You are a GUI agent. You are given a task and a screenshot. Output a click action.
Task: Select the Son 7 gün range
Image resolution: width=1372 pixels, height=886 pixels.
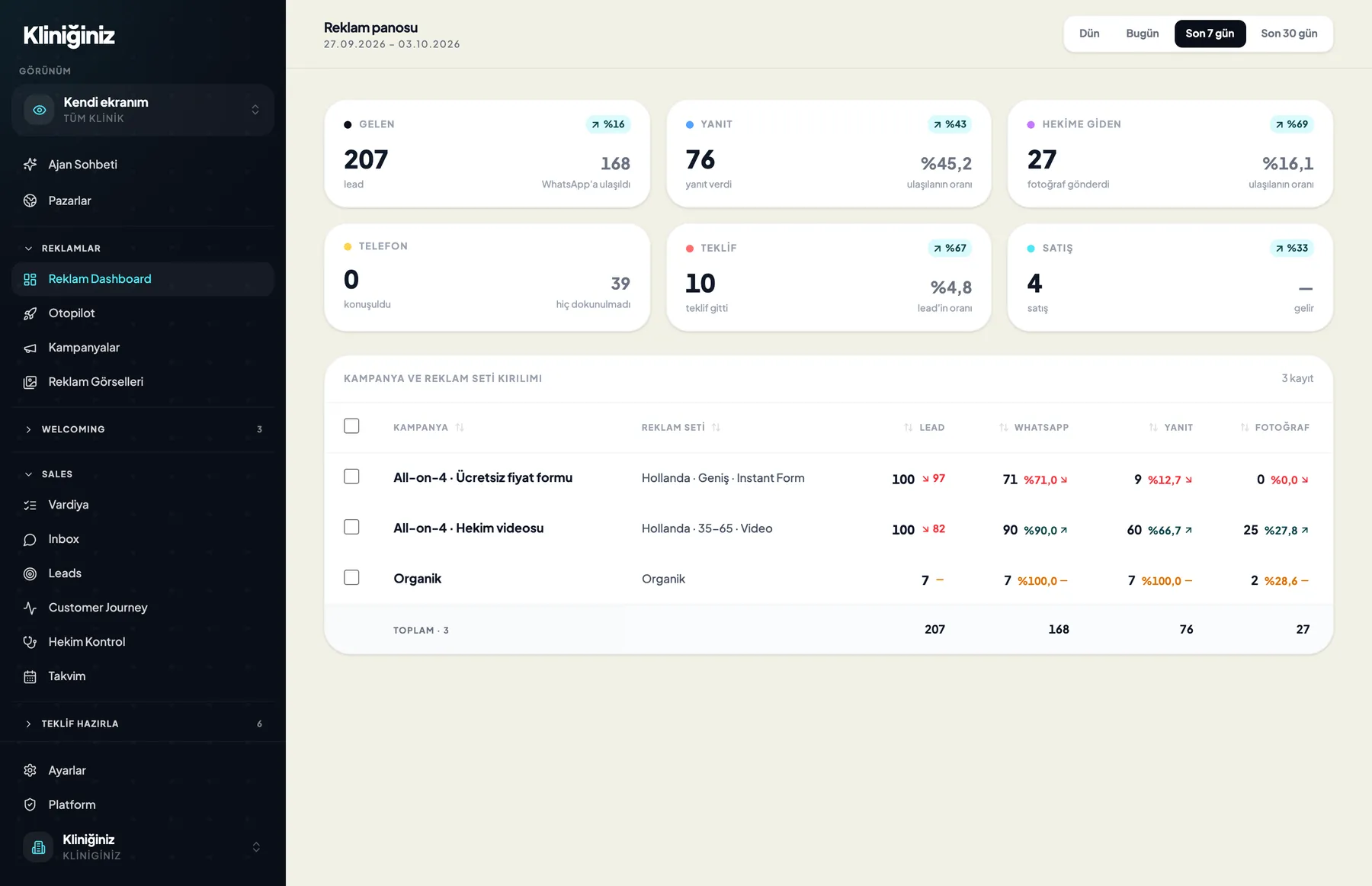[1210, 34]
